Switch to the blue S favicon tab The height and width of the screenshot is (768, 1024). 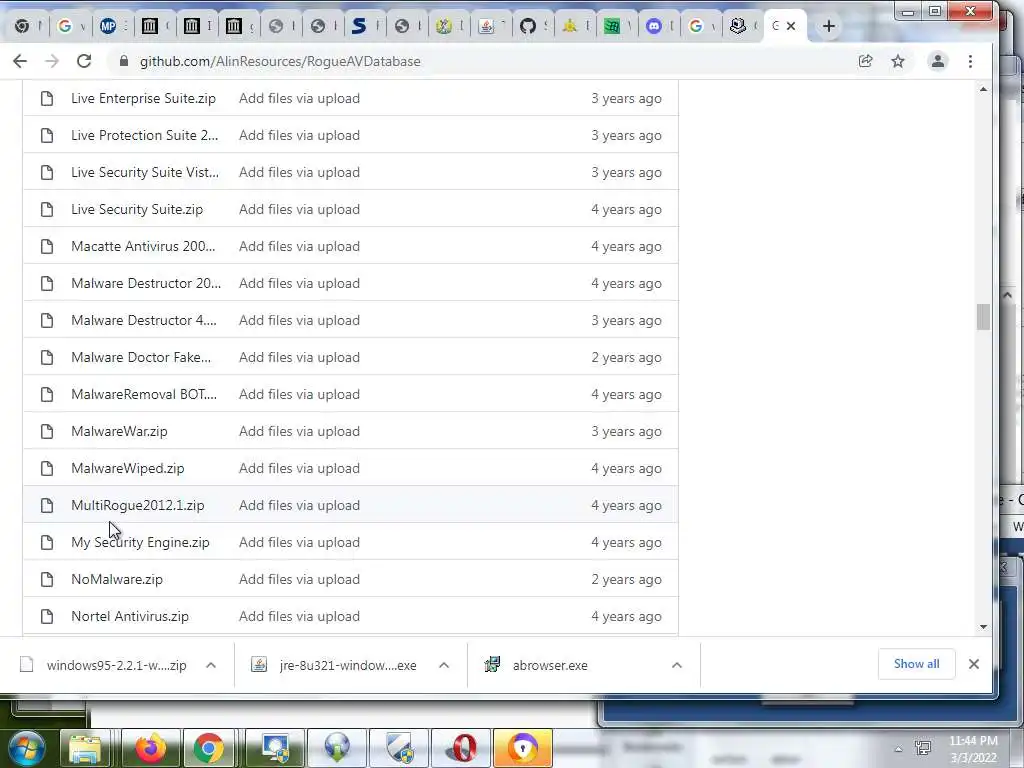pos(359,26)
